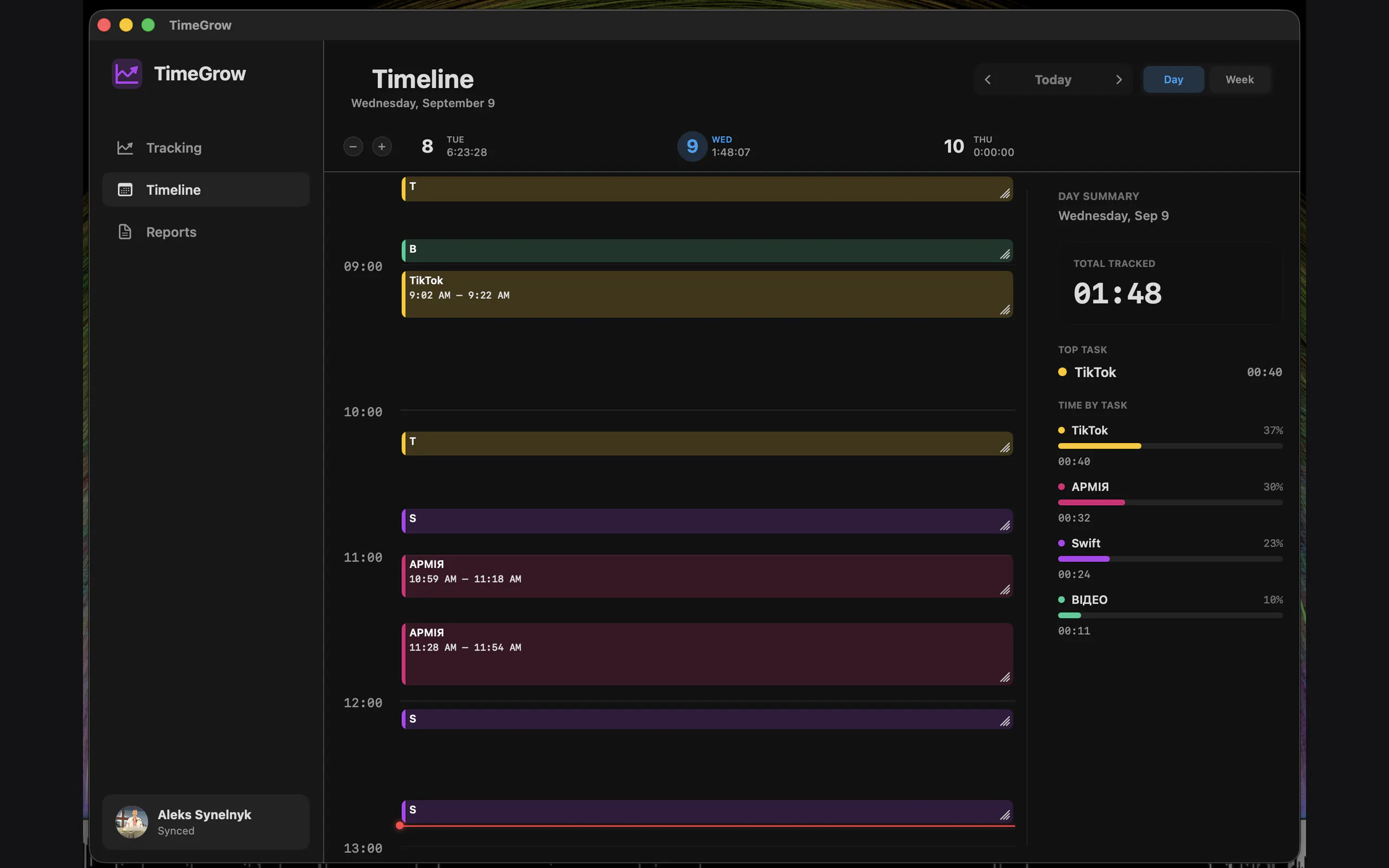Click resize handle on TikTok 9:02 AM block
This screenshot has height=868, width=1389.
point(1005,310)
